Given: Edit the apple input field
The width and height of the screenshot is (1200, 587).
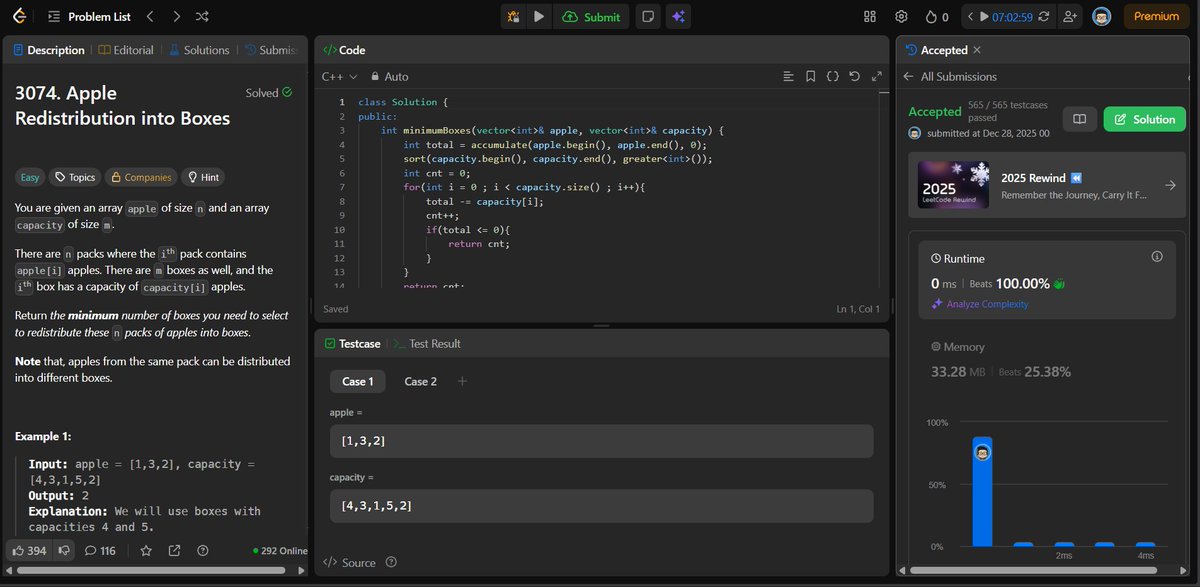Looking at the screenshot, I should pyautogui.click(x=601, y=441).
